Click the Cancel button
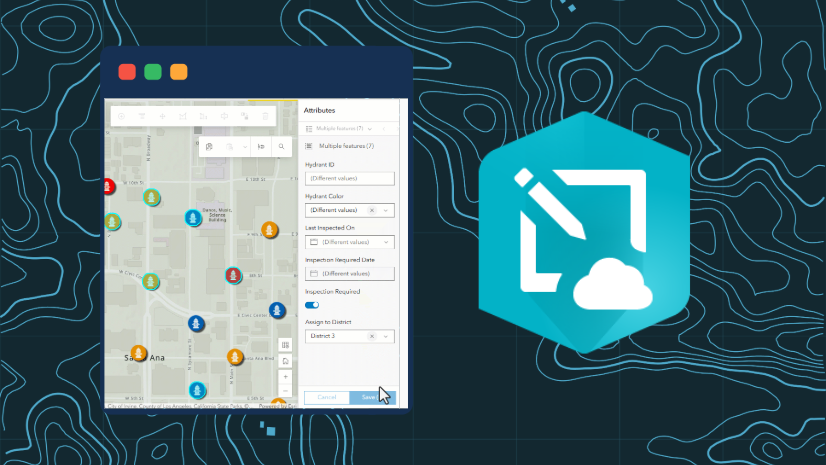 327,397
